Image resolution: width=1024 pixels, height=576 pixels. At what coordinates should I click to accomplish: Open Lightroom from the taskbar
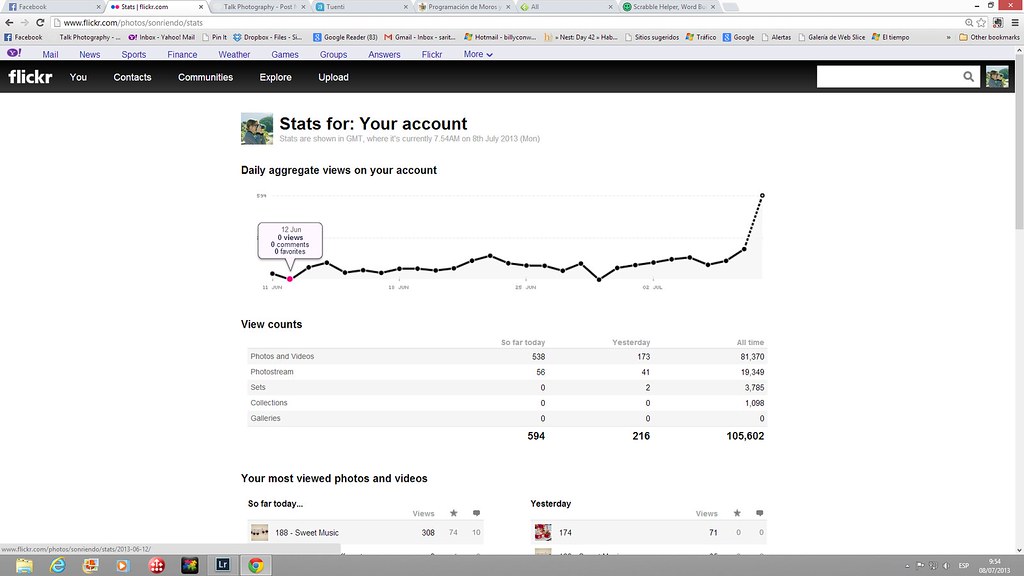tap(222, 565)
